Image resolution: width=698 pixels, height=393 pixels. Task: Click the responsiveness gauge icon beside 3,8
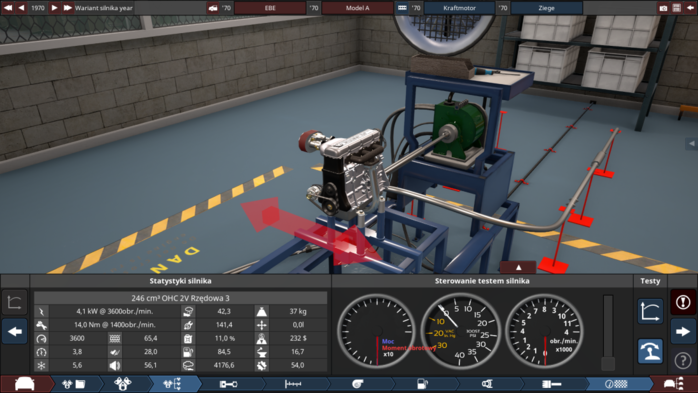pyautogui.click(x=41, y=352)
